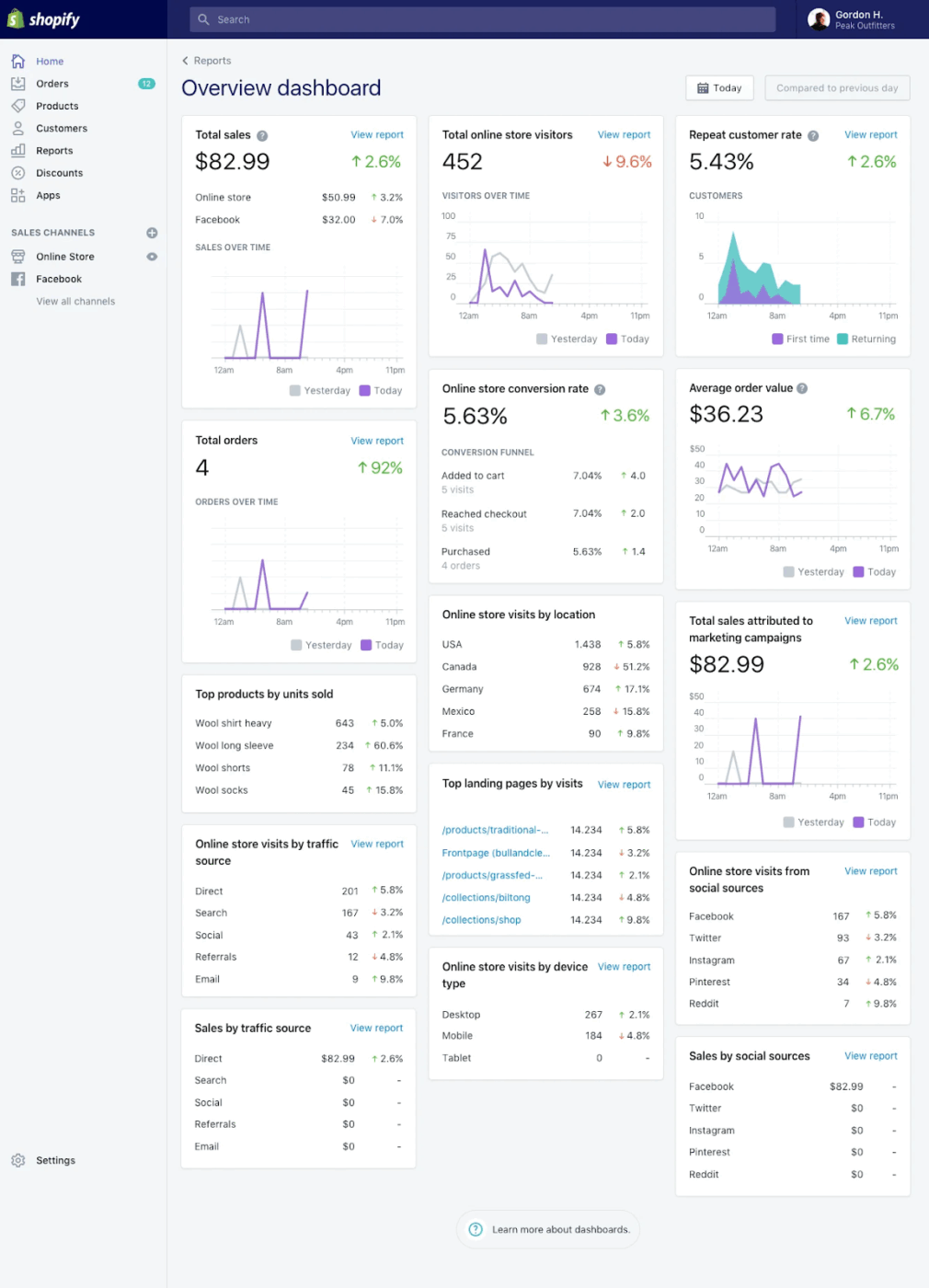Viewport: 929px width, 1288px height.
Task: Click the help icon next to Total sales
Action: [262, 134]
